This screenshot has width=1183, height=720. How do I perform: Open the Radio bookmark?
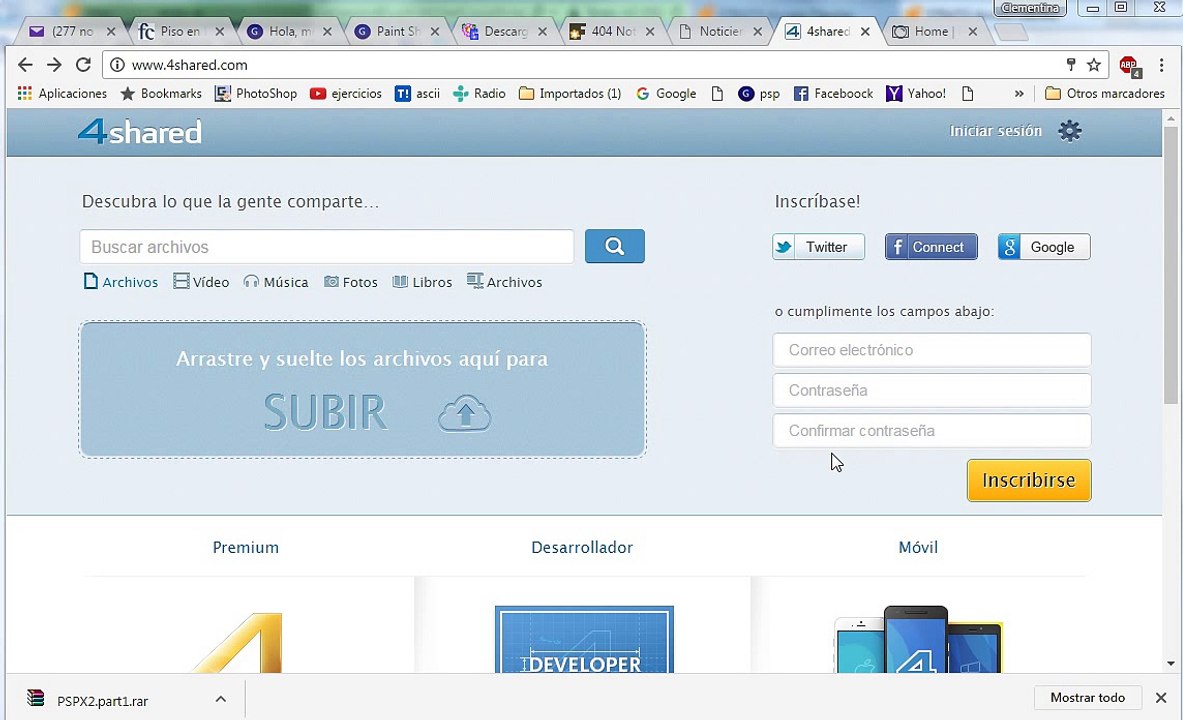click(480, 94)
